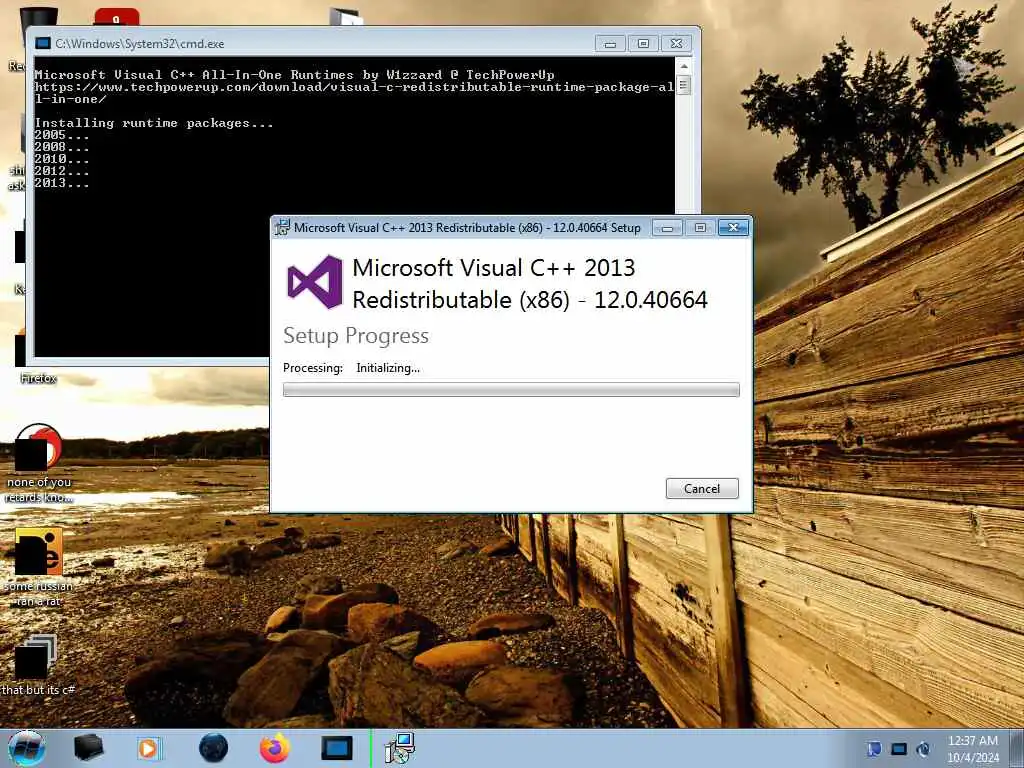Screen dimensions: 1024x768
Task: Click the cmd window scrollbar up arrow
Action: (x=684, y=66)
